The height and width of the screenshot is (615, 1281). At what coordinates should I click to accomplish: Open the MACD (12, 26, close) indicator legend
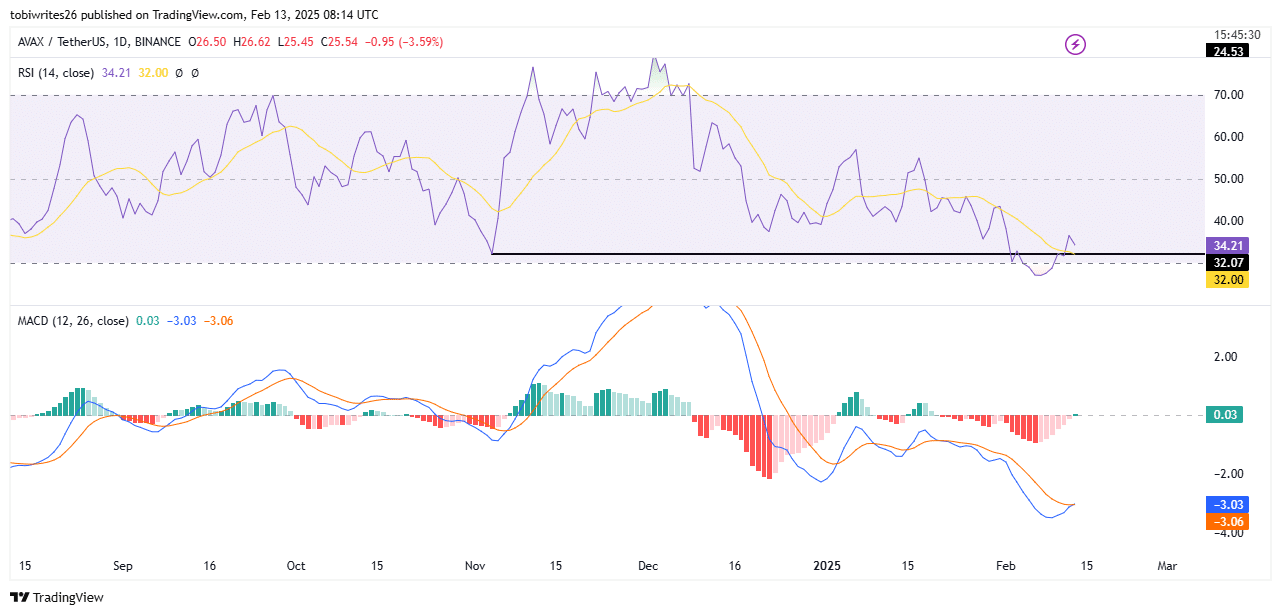[73, 321]
